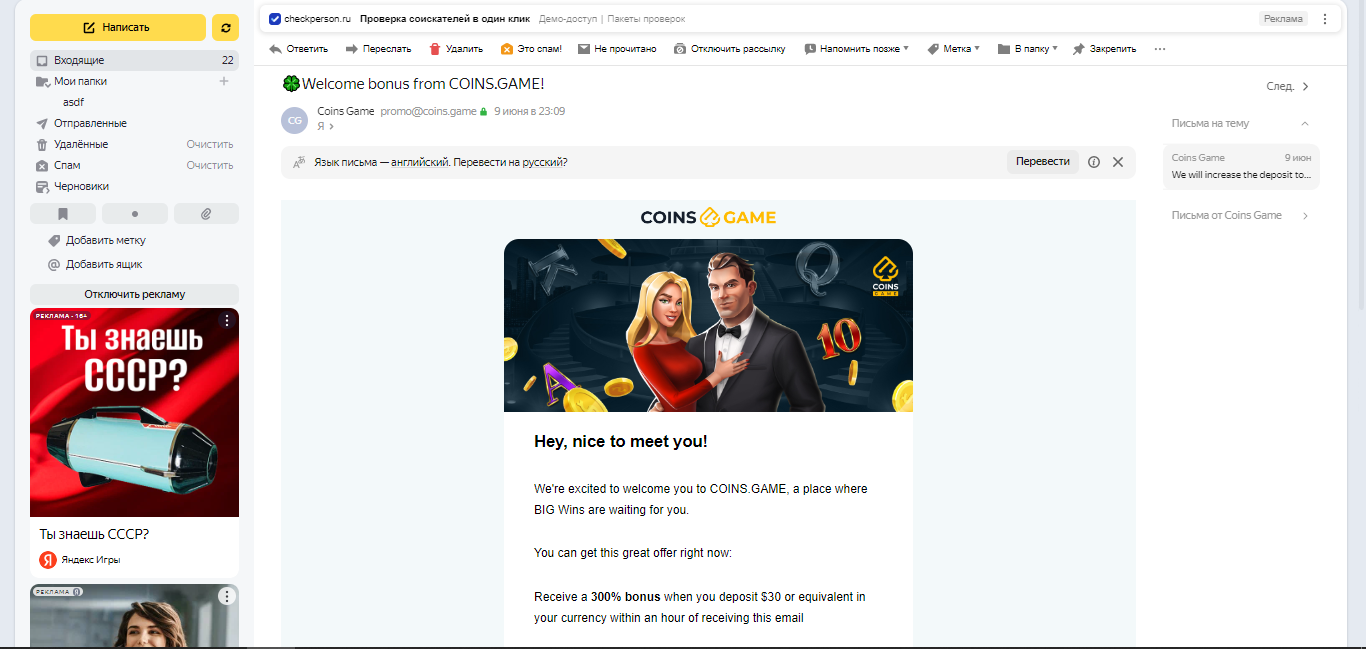Open the top ad banner options menu

[1325, 19]
